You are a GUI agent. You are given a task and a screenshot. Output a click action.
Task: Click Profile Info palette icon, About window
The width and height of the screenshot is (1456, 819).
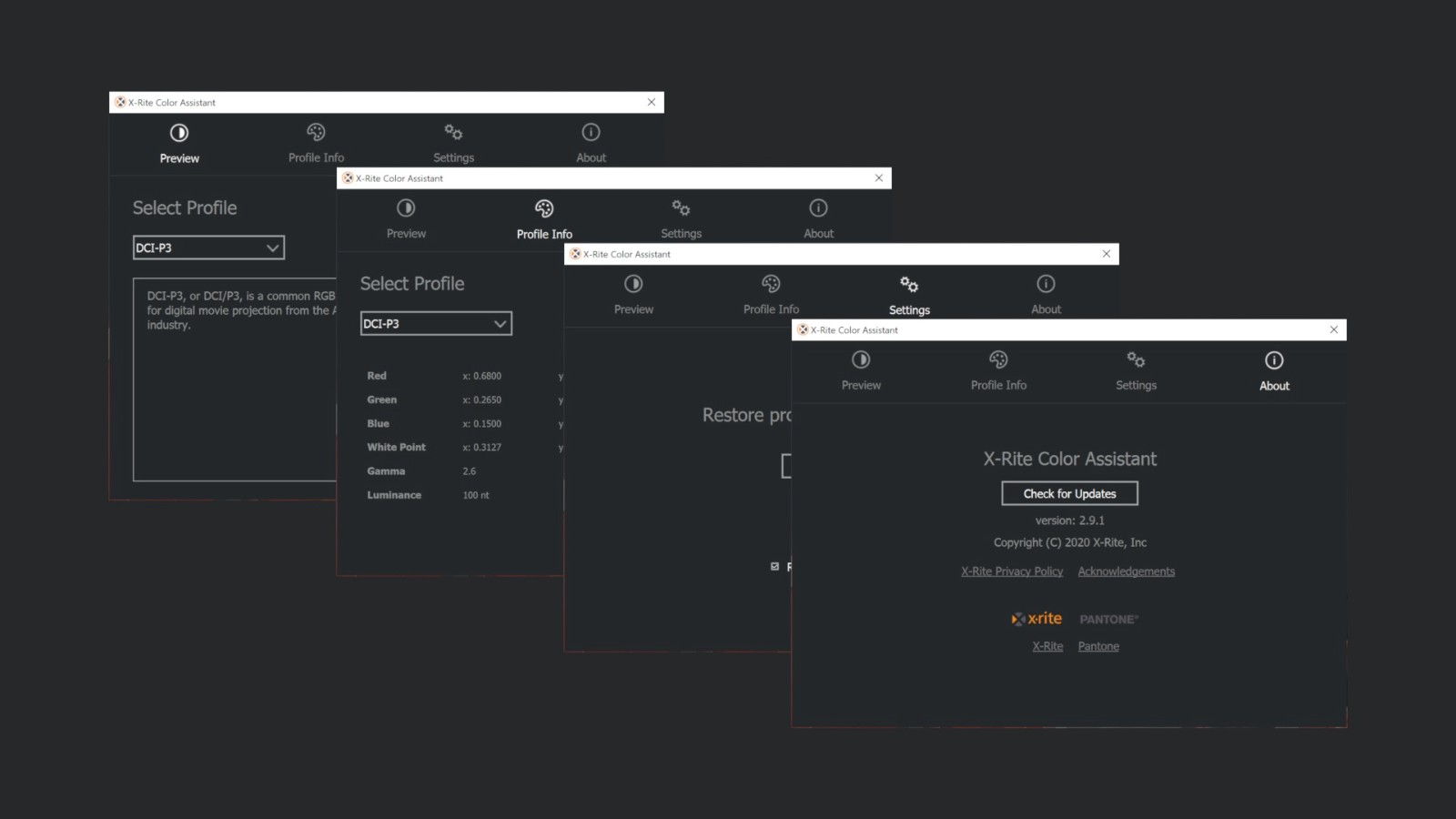[x=998, y=359]
